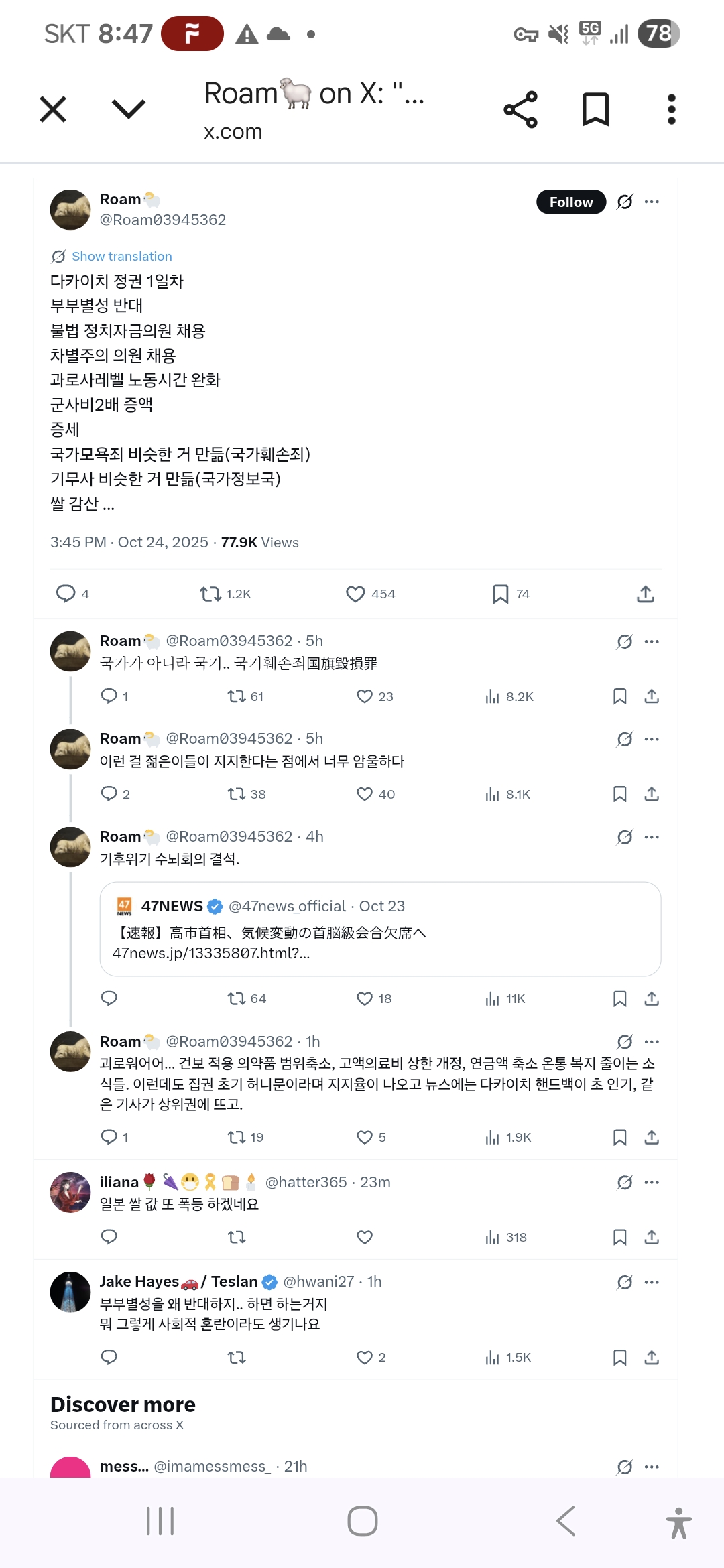724x1568 pixels.
Task: Like iliana's reply
Action: click(x=365, y=1237)
